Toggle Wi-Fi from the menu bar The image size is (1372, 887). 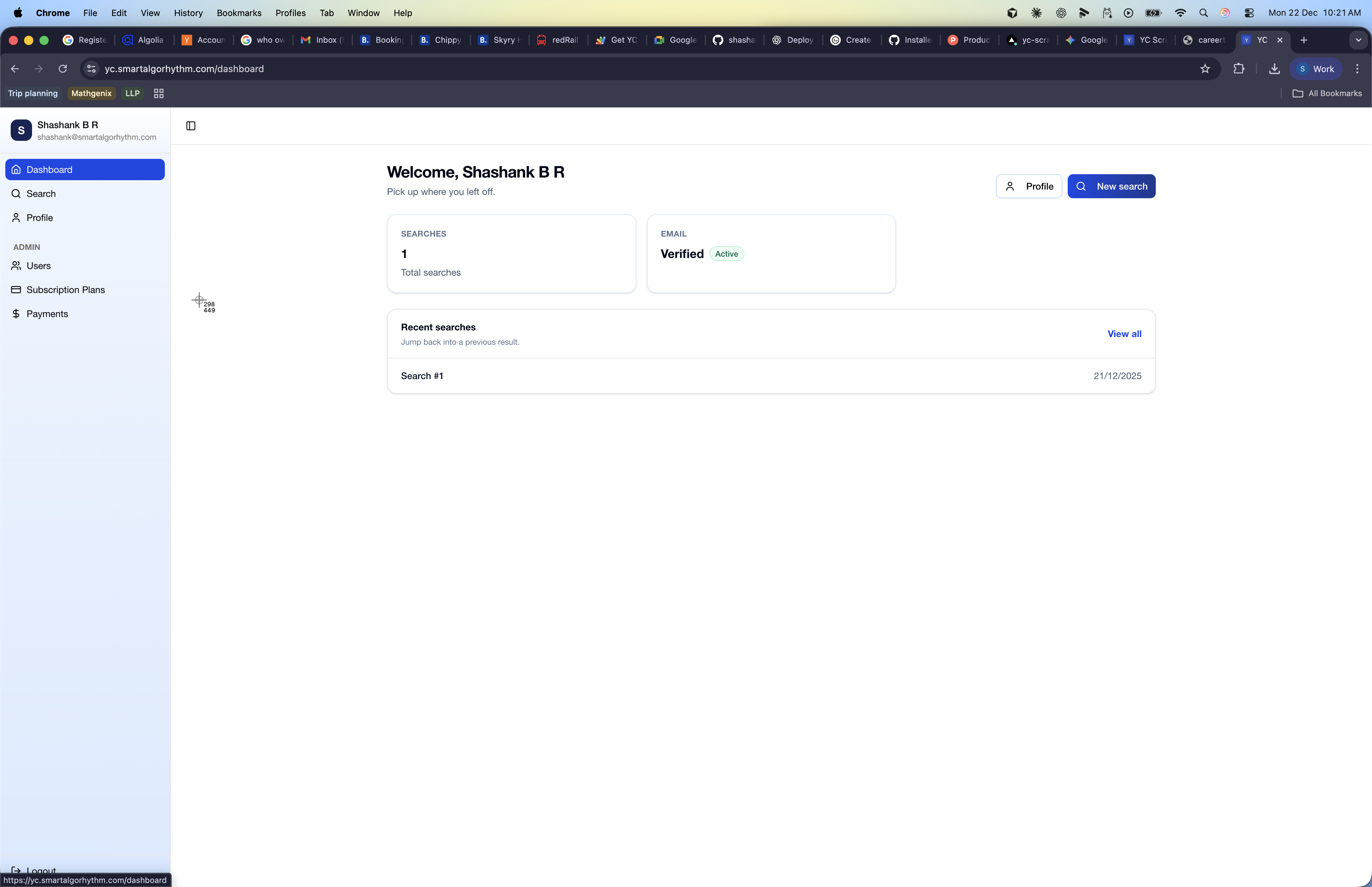tap(1180, 13)
